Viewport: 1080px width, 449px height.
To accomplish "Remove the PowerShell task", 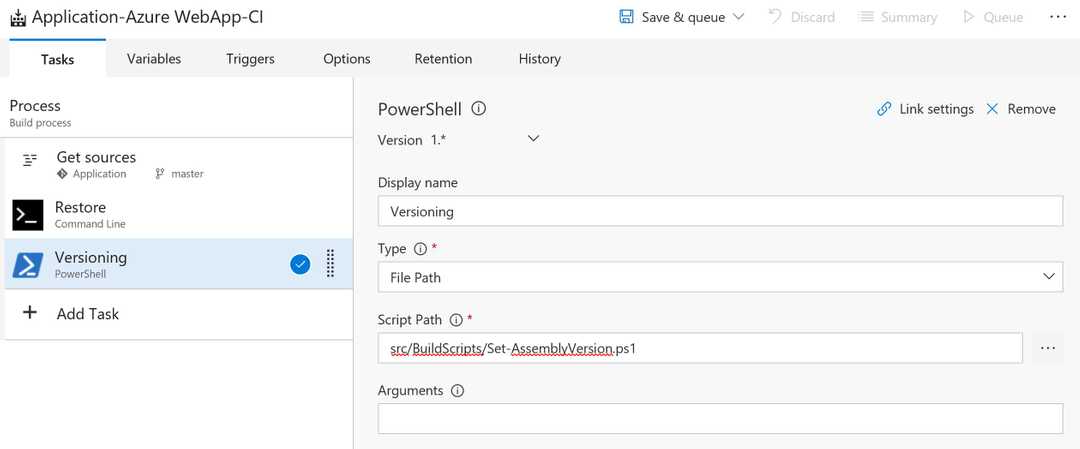I will (1021, 109).
